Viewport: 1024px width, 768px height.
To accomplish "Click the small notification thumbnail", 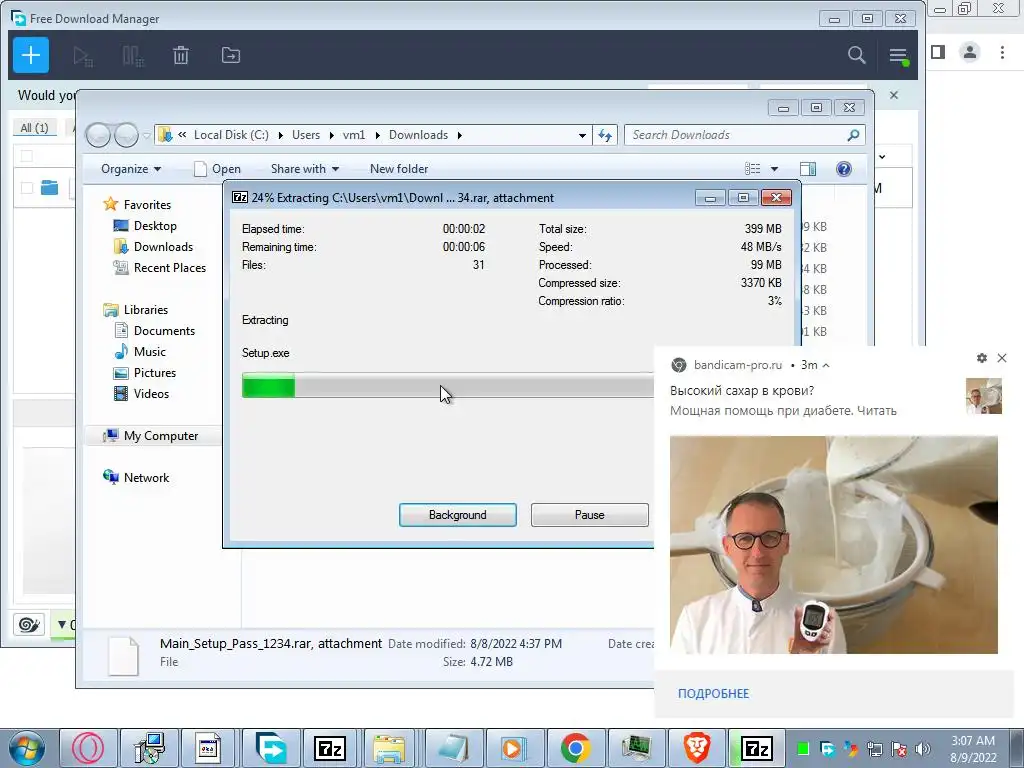I will tap(984, 396).
